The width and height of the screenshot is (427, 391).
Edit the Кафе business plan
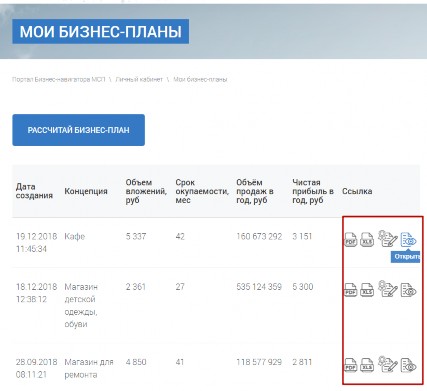point(388,238)
